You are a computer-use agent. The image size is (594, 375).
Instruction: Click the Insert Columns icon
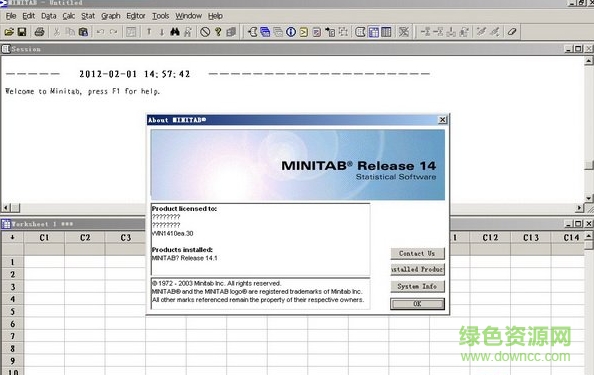tap(451, 32)
